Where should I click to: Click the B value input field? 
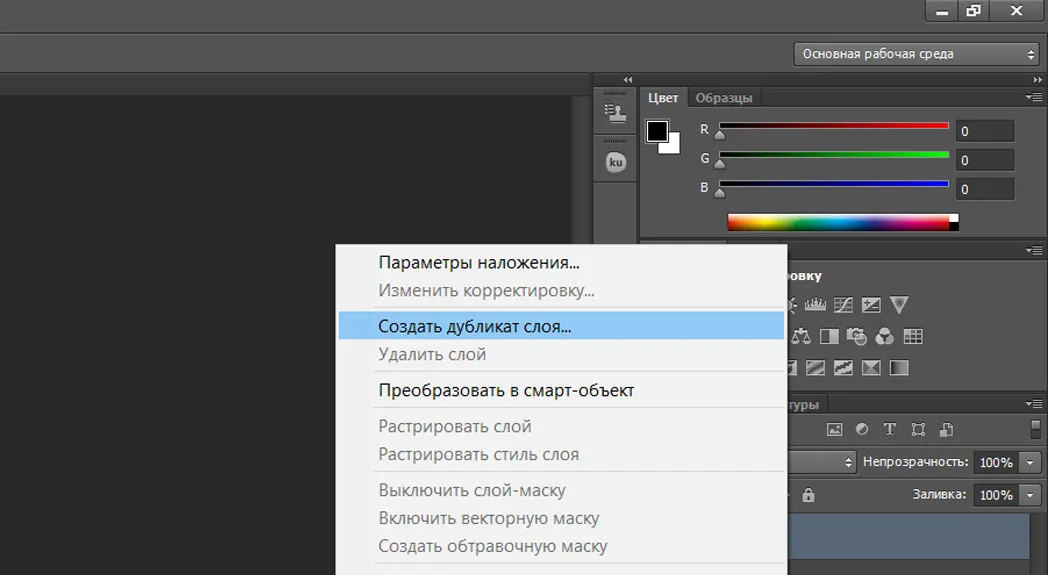tap(985, 190)
